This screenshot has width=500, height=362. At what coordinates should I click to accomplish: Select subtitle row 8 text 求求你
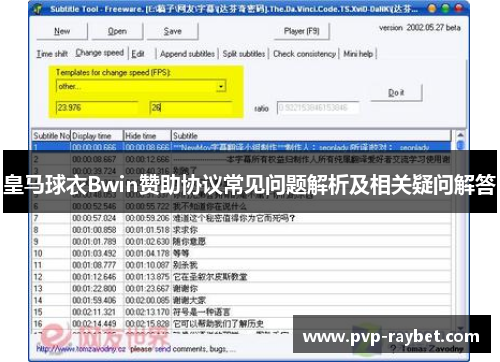click(185, 230)
